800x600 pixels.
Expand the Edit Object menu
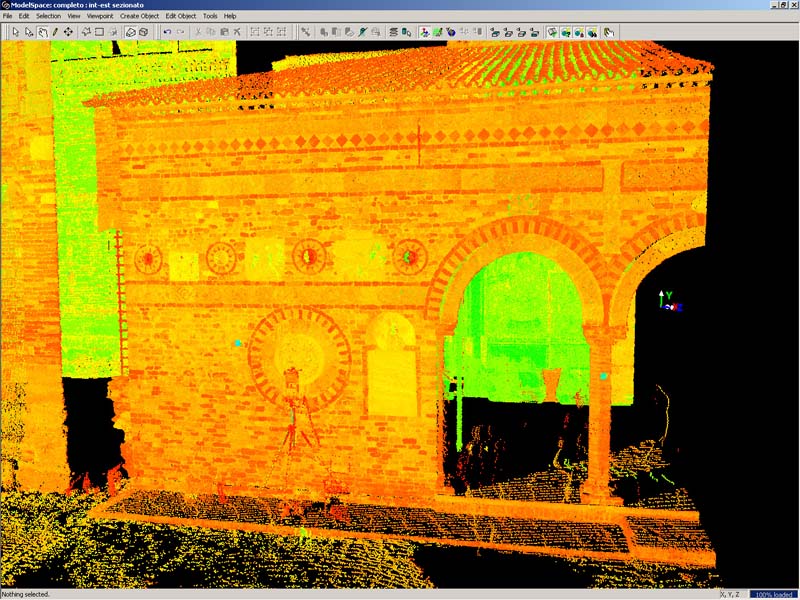pos(181,16)
